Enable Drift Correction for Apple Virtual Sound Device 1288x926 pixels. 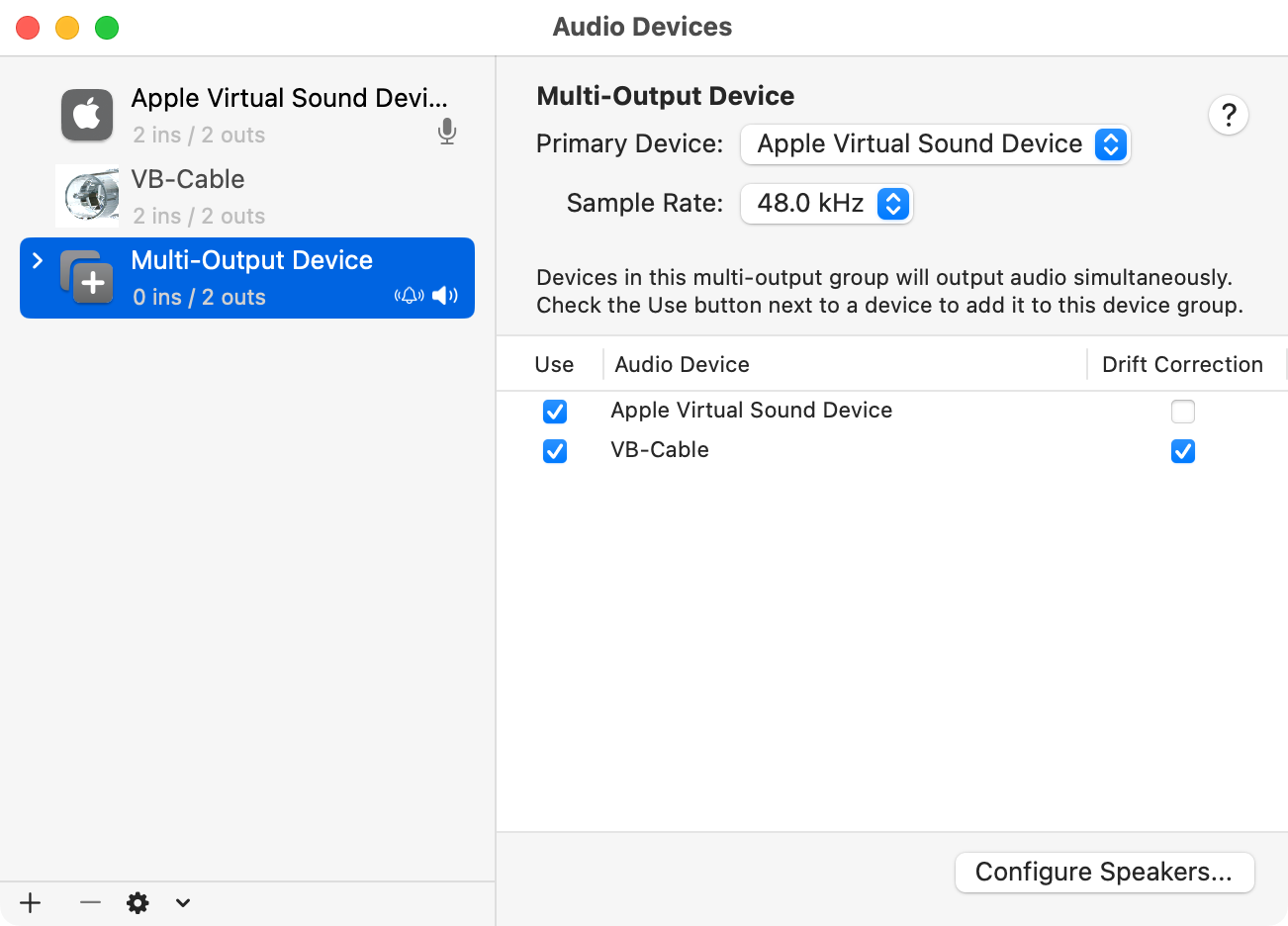pyautogui.click(x=1182, y=412)
